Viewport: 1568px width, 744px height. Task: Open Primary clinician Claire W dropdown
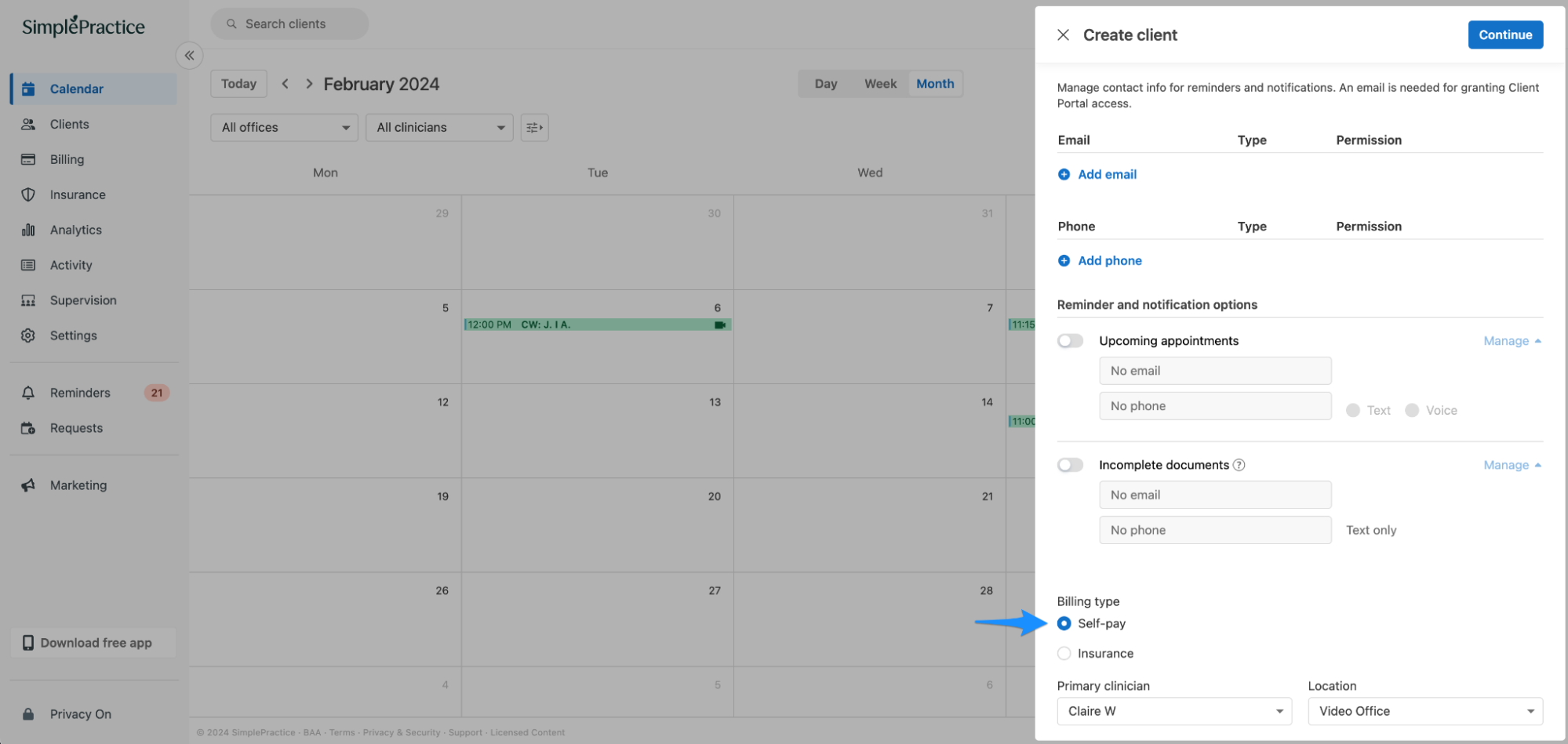[1174, 711]
